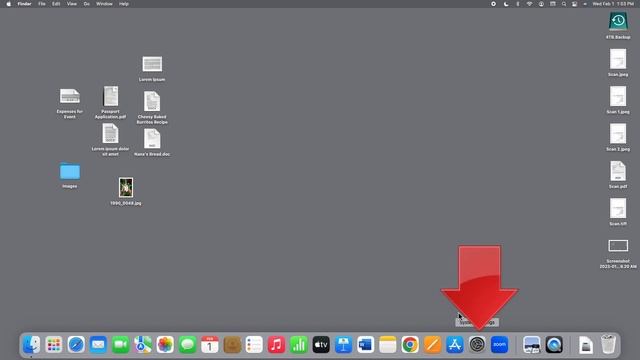
Task: Open the Help menu
Action: coord(124,4)
